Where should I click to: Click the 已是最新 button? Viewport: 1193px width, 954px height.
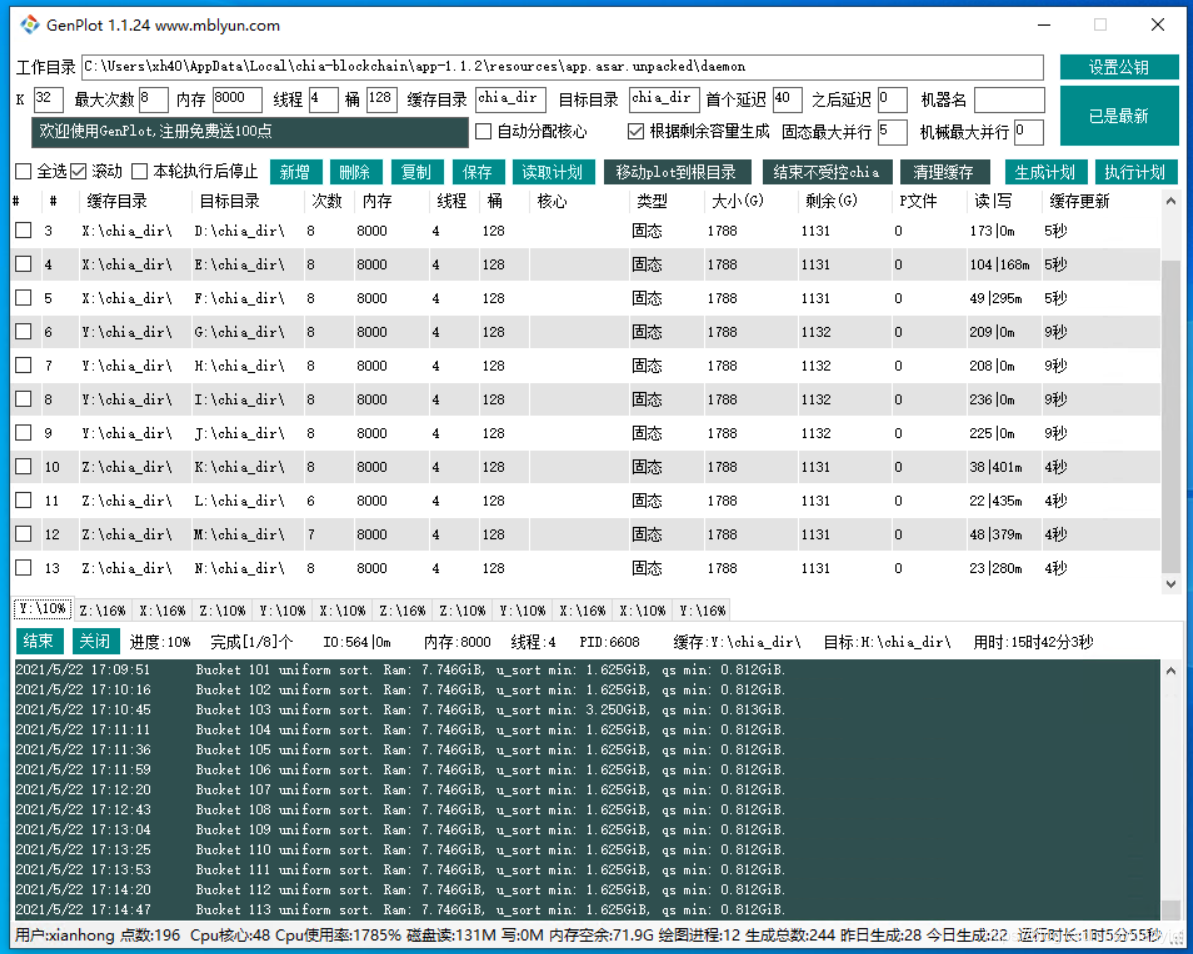[x=1118, y=116]
